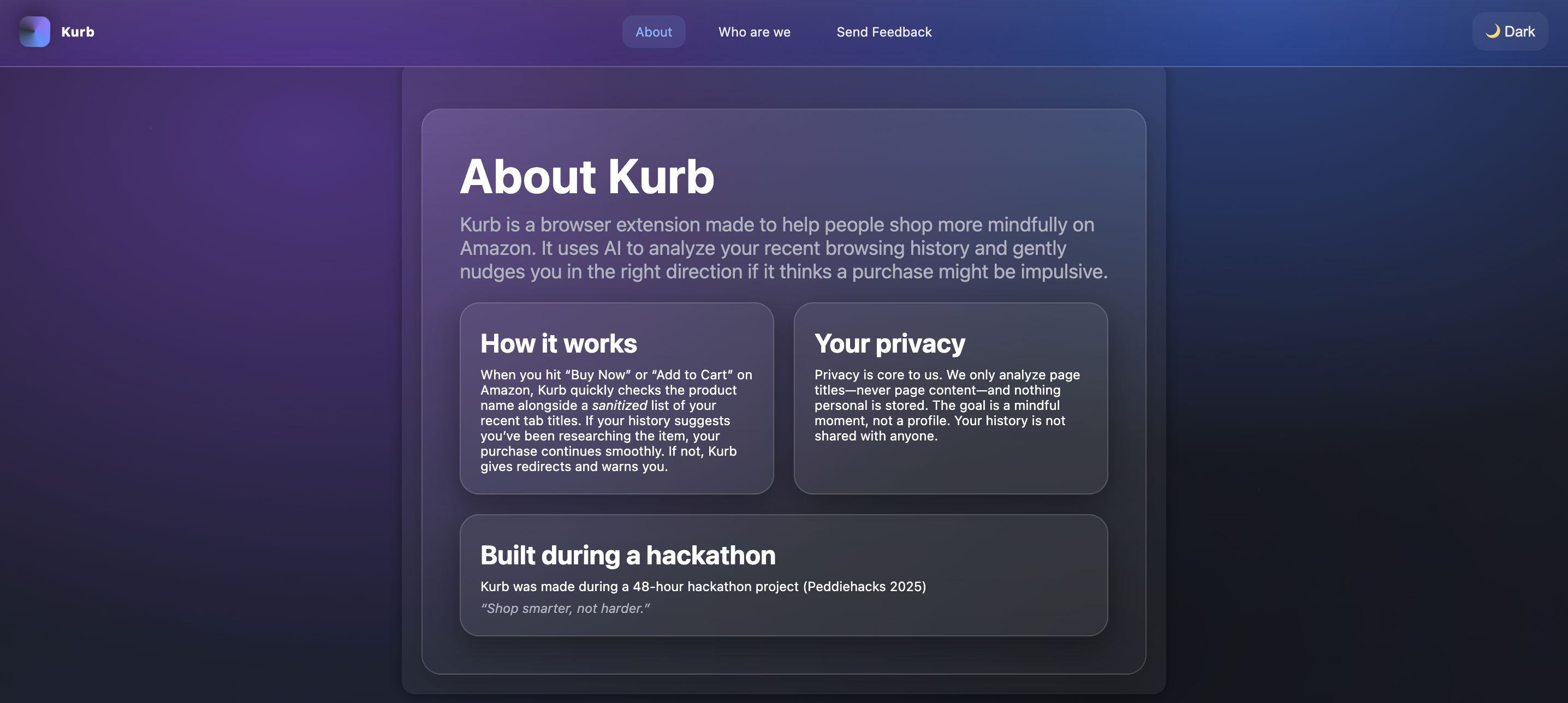Click the Kurb brand name link

click(78, 32)
